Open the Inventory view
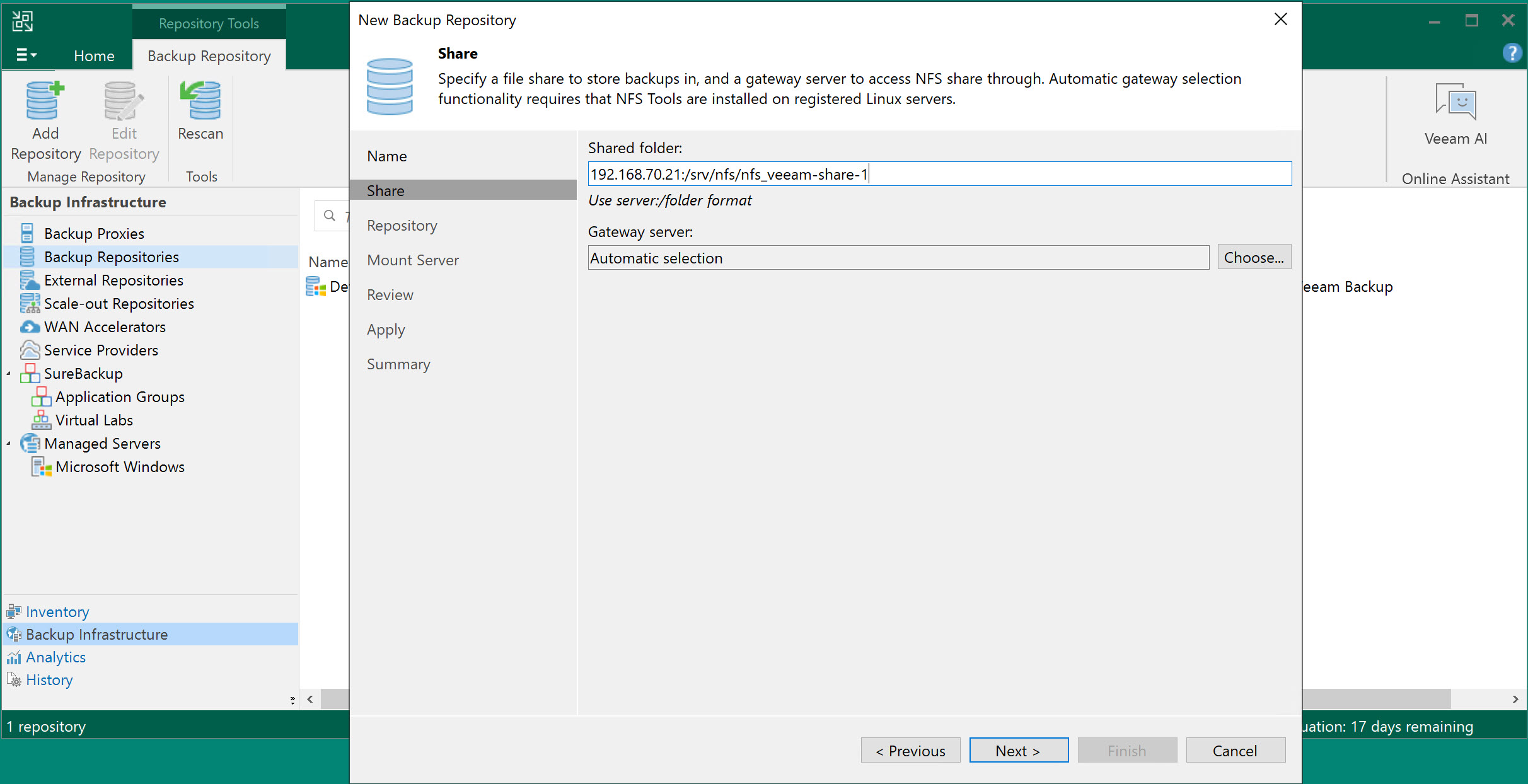Screen dimensions: 1528x784 tap(57, 612)
